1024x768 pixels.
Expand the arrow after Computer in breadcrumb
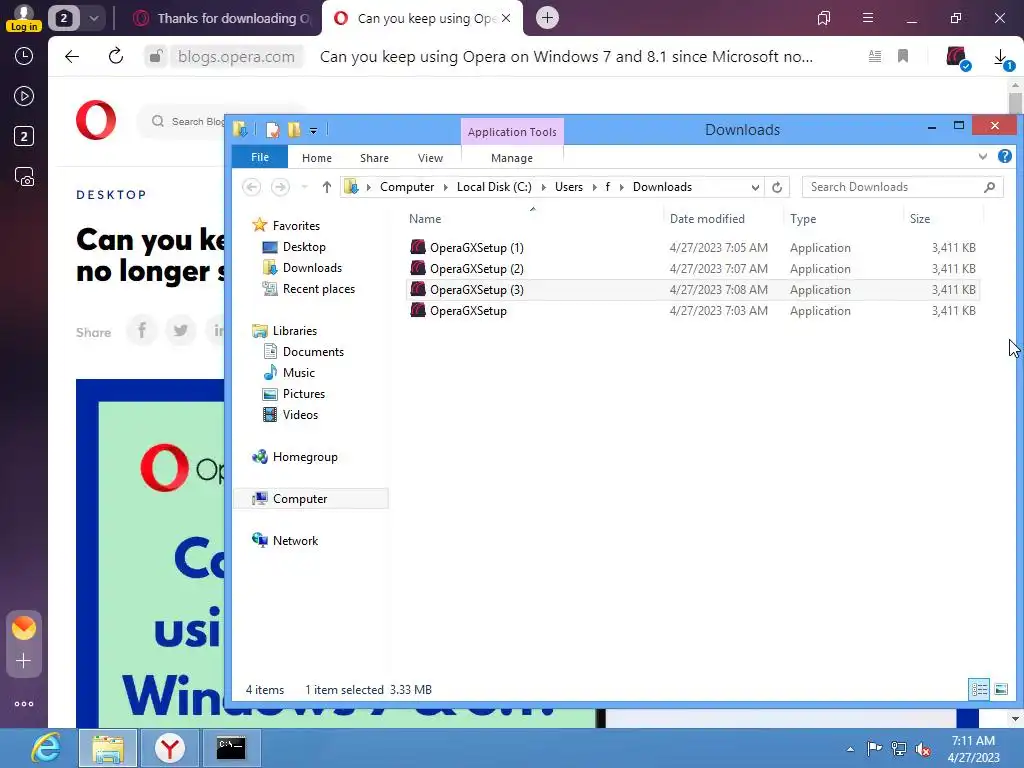point(445,187)
